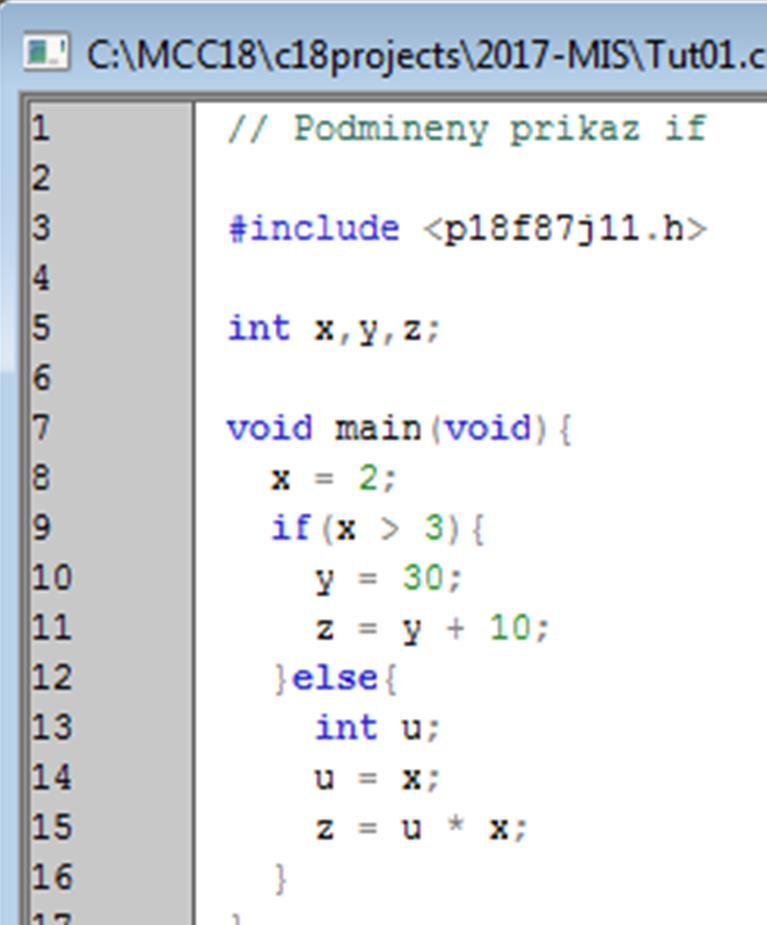
Task: Click the 'if(x > 3){' line
Action: point(378,528)
